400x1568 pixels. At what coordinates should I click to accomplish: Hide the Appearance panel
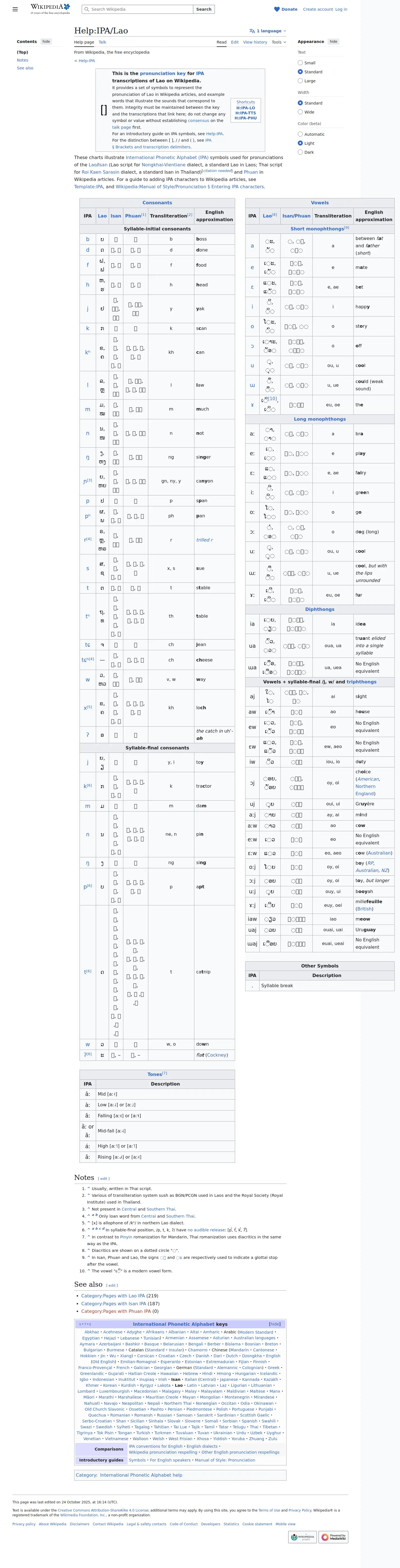coord(333,41)
